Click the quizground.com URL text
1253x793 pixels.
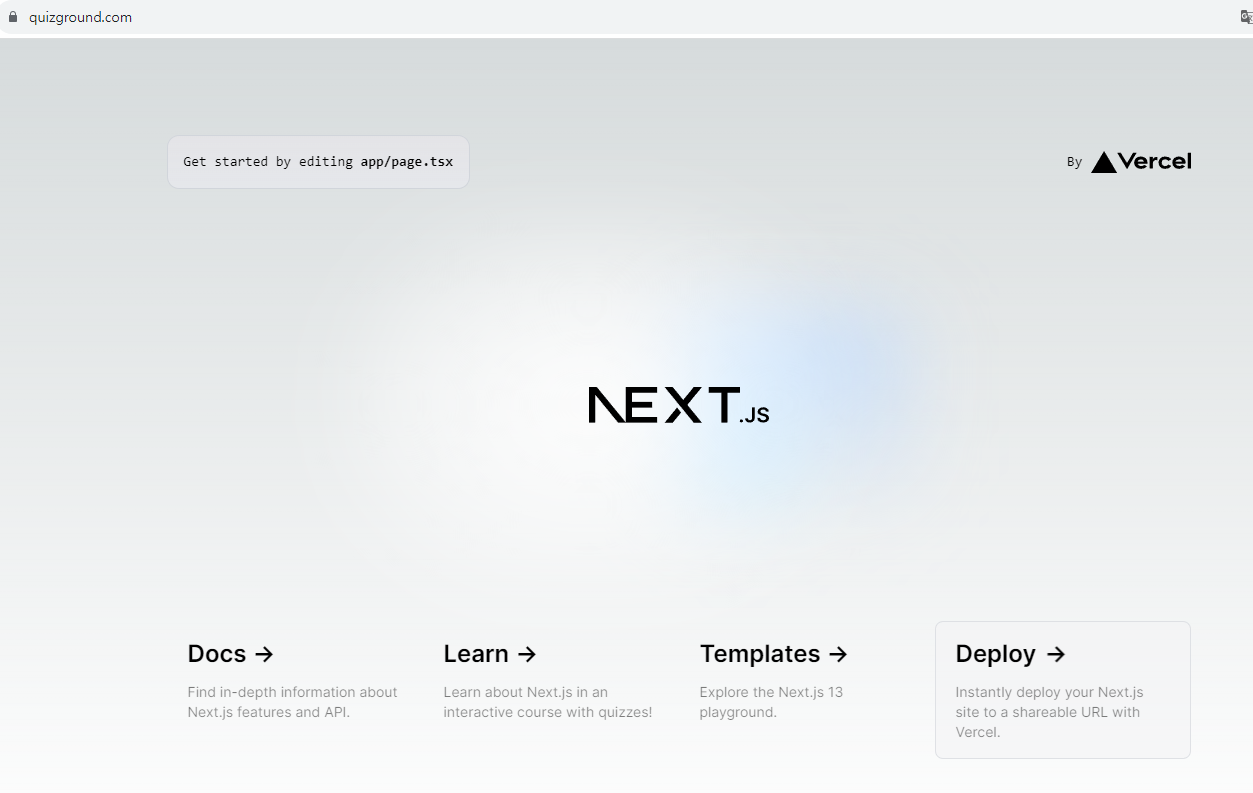(80, 17)
